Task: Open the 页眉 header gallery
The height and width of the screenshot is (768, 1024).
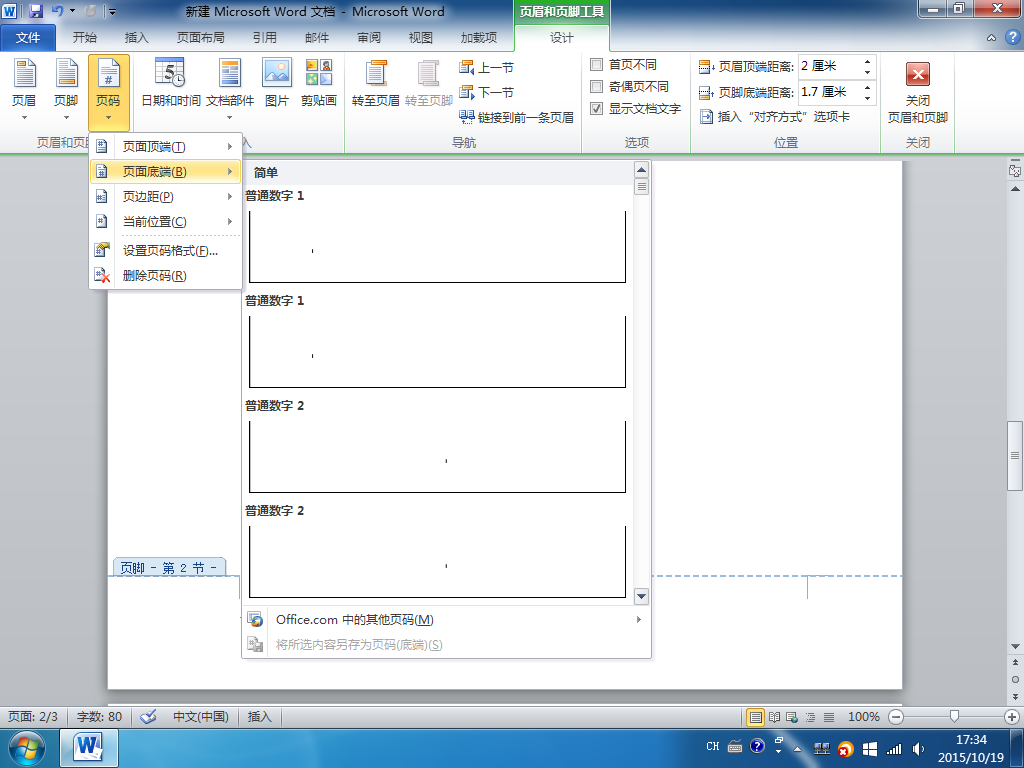Action: pos(24,90)
